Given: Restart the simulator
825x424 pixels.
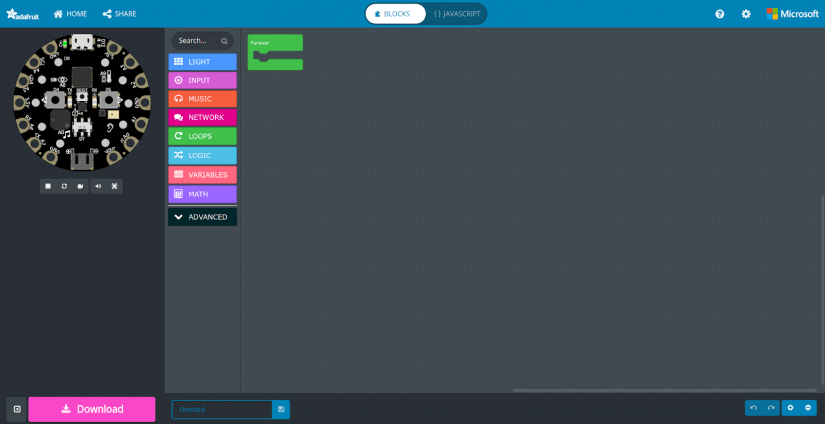Looking at the screenshot, I should [64, 186].
